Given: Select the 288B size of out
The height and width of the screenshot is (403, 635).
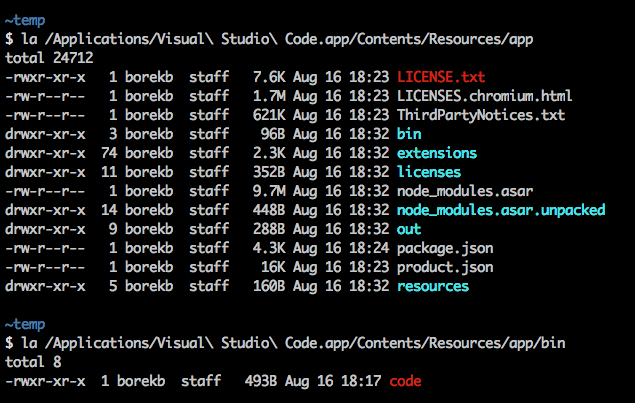Looking at the screenshot, I should (x=269, y=229).
